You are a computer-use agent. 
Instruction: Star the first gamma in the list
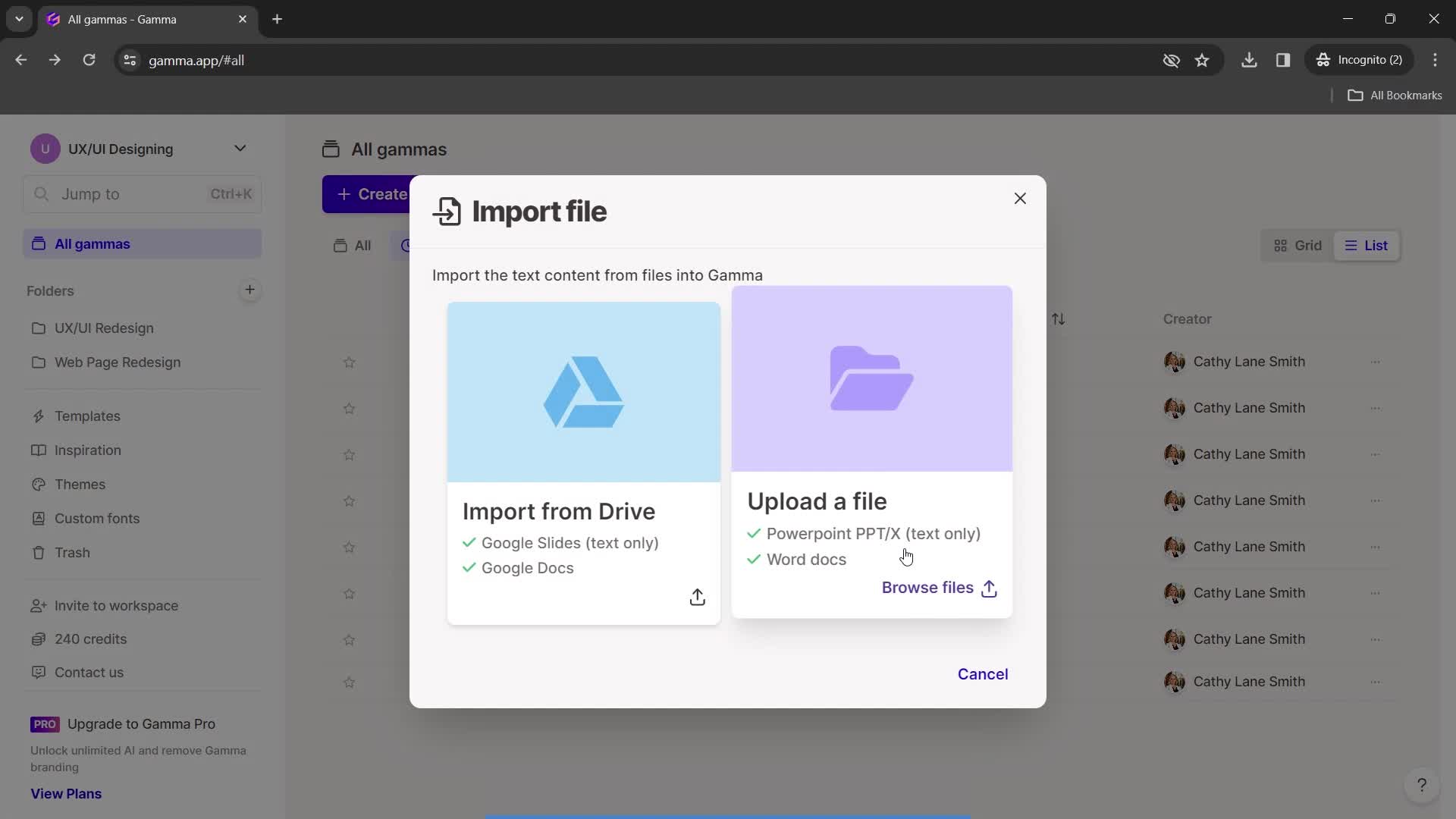[349, 362]
